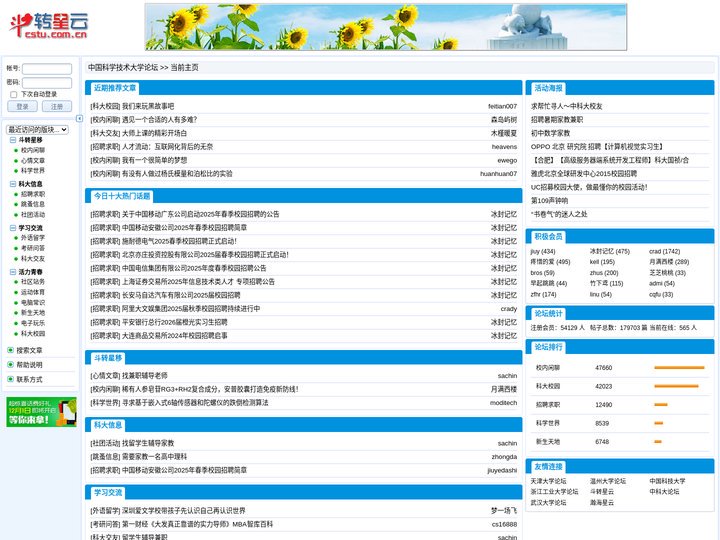Open 武汉大学论坛 friend link
Screen dimensions: 720x540
pos(548,503)
